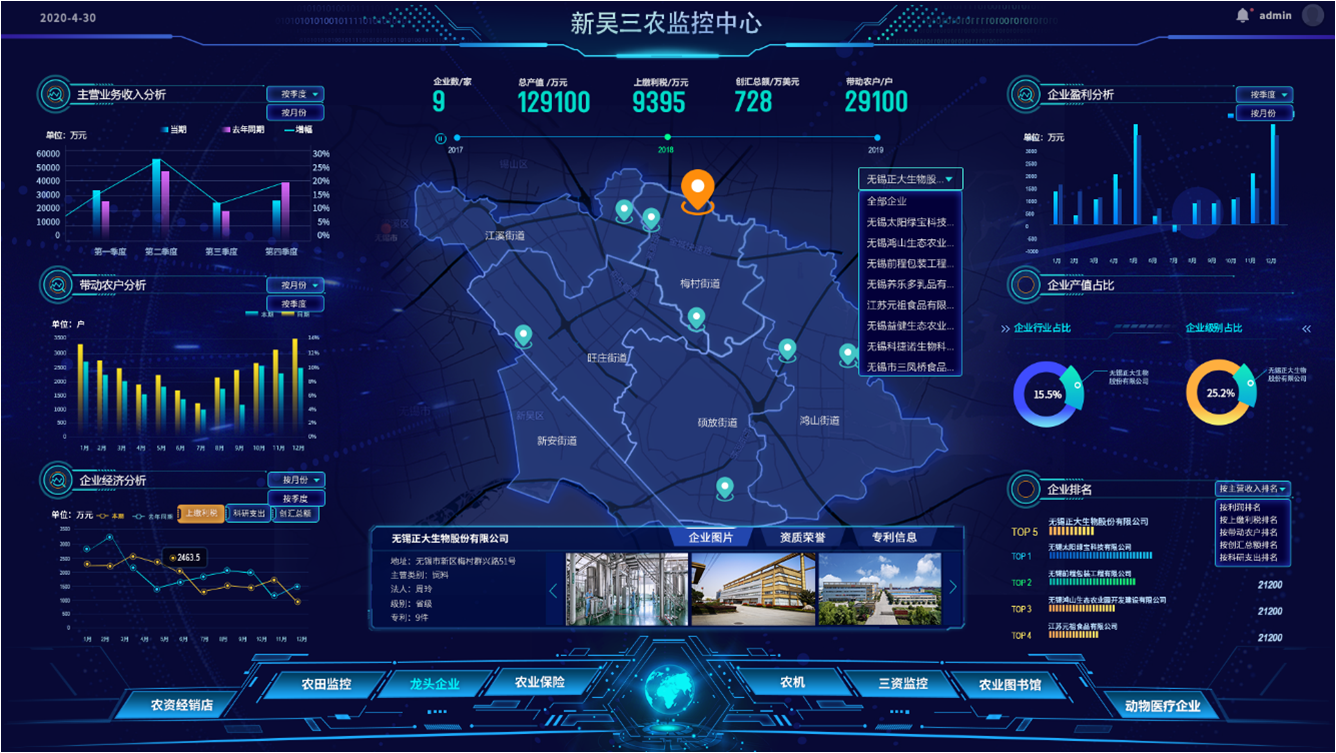
Task: Click the map pin below 硕放街道
Action: 724,488
